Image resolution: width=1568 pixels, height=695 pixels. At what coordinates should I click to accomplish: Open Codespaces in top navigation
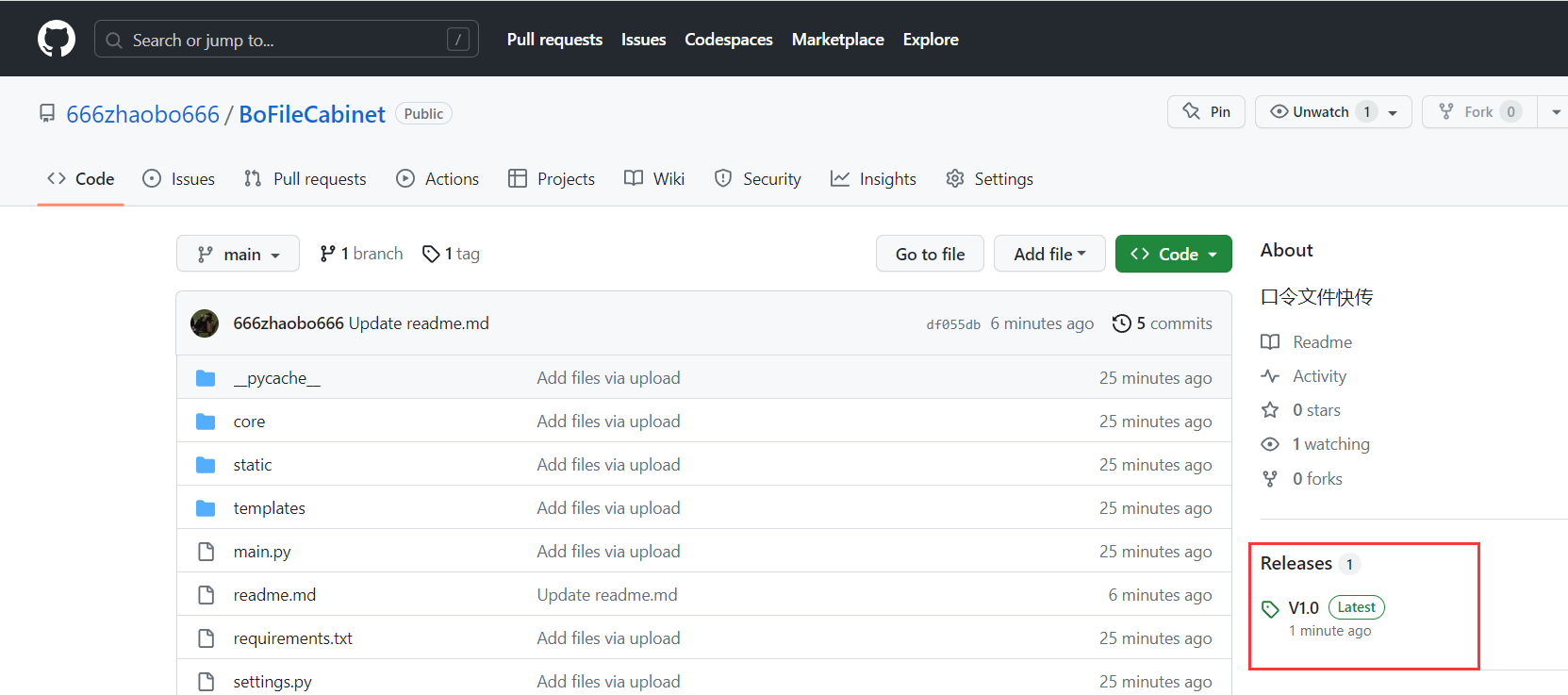point(729,40)
